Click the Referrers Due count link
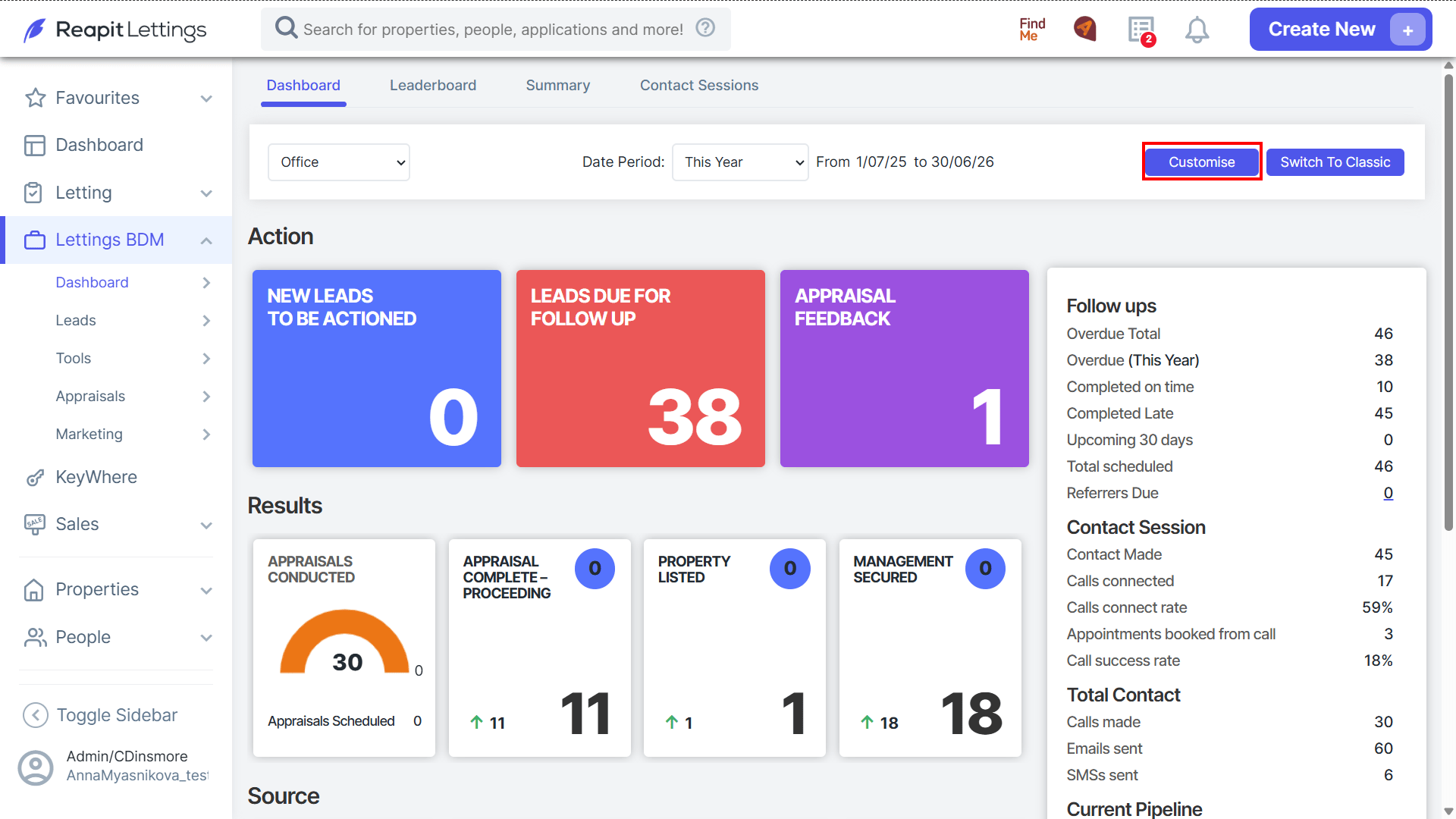Screen dimensions: 1456x819 tap(1388, 493)
